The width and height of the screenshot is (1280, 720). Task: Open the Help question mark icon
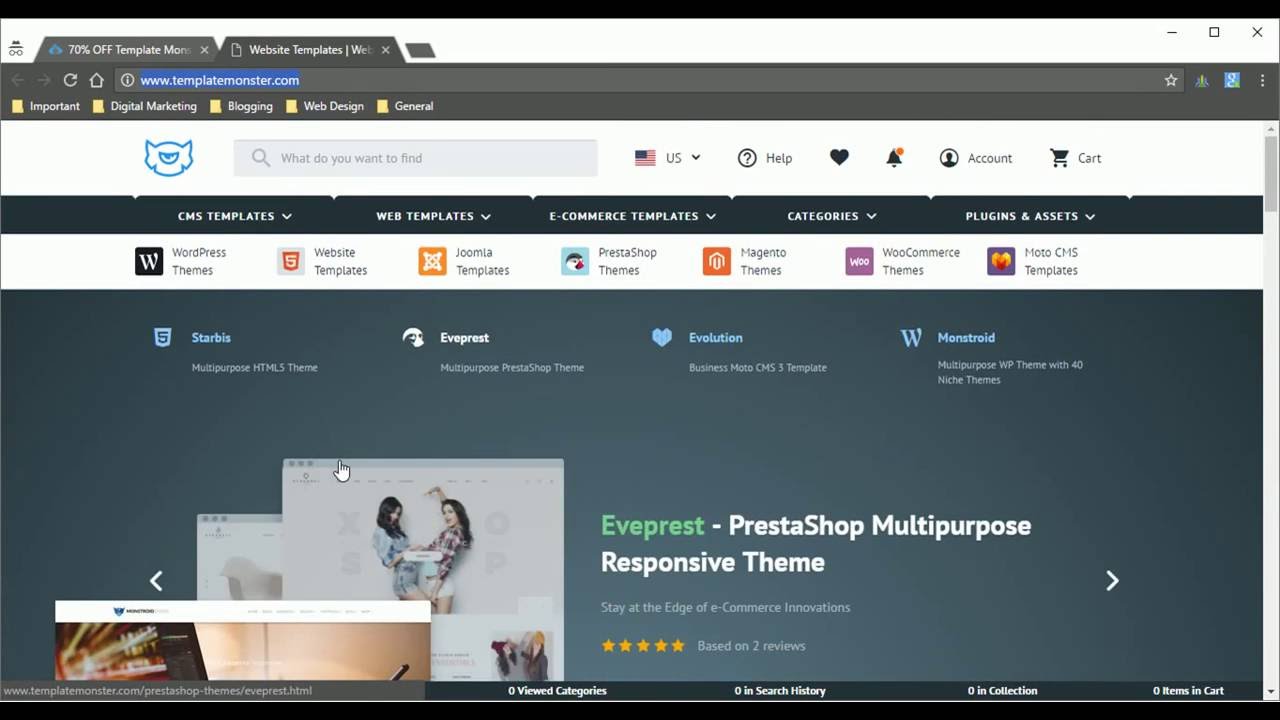coord(747,158)
